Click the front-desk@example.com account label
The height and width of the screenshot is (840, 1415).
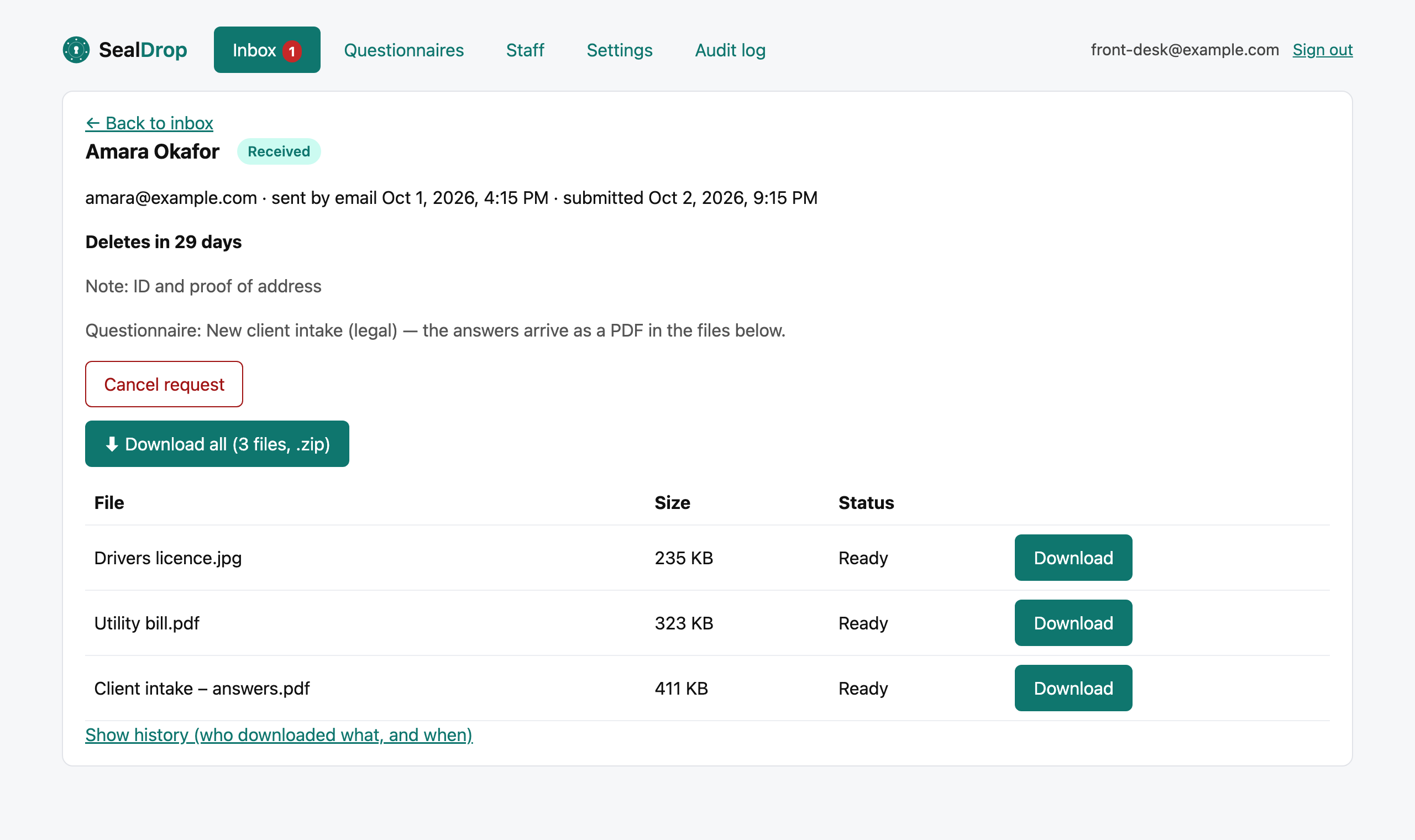pyautogui.click(x=1185, y=50)
